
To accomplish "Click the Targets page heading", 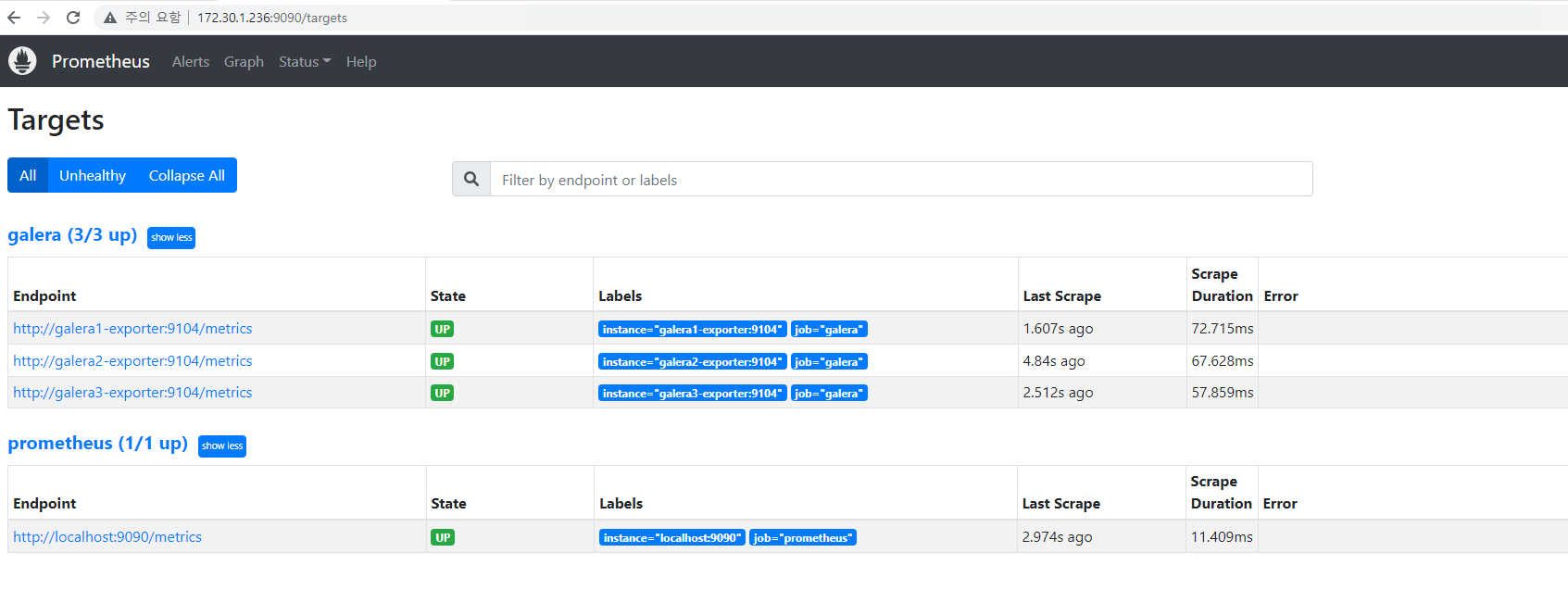I will 56,120.
